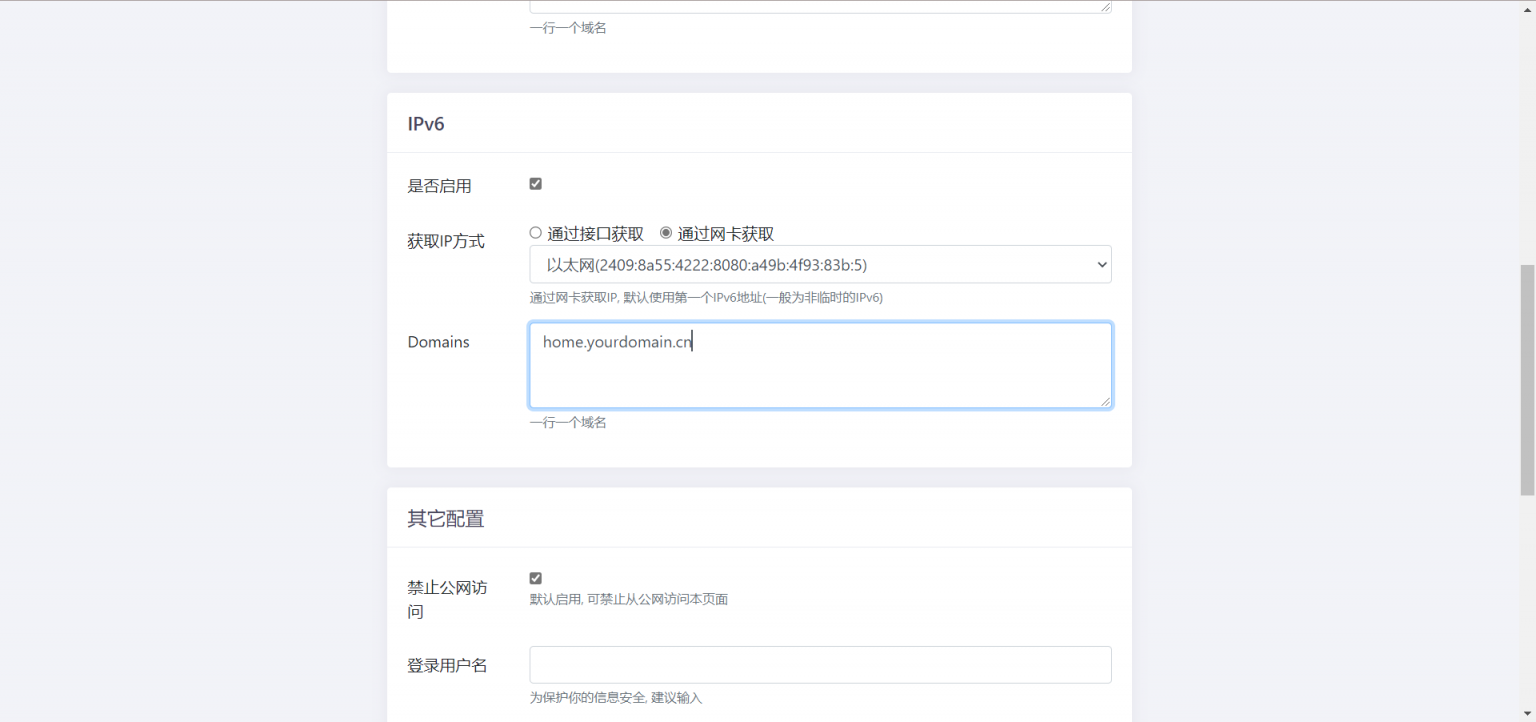Focus the 登录用户名 input field

[x=820, y=665]
